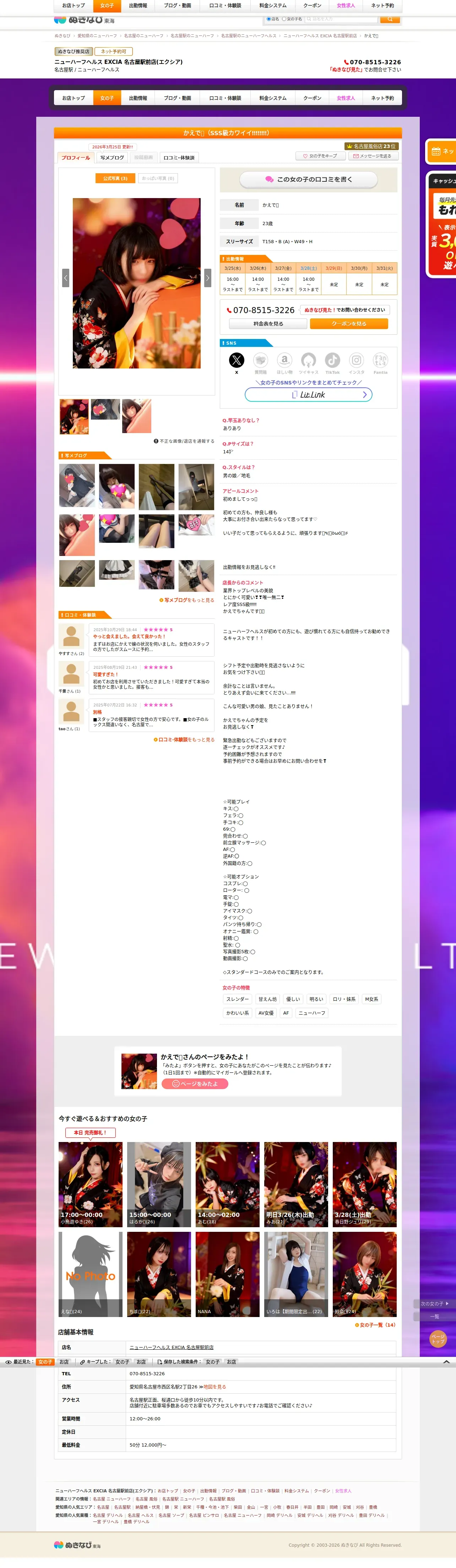
Task: Go to 次の女の子 side arrow
Action: coord(434,1304)
